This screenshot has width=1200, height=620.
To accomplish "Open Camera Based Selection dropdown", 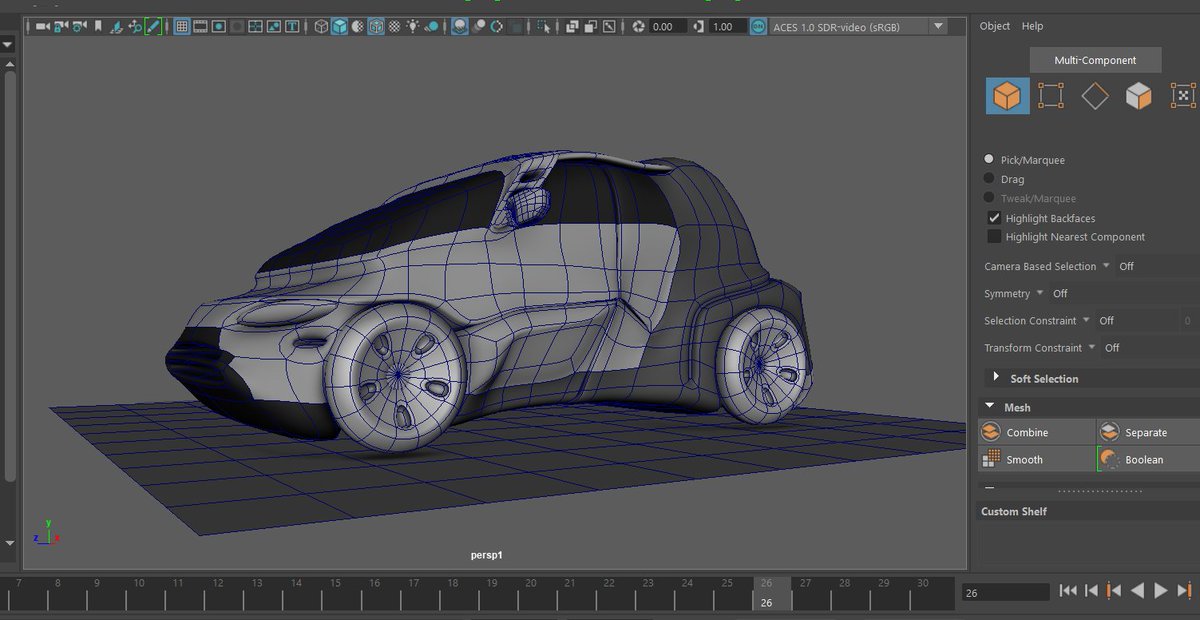I will pyautogui.click(x=1106, y=266).
